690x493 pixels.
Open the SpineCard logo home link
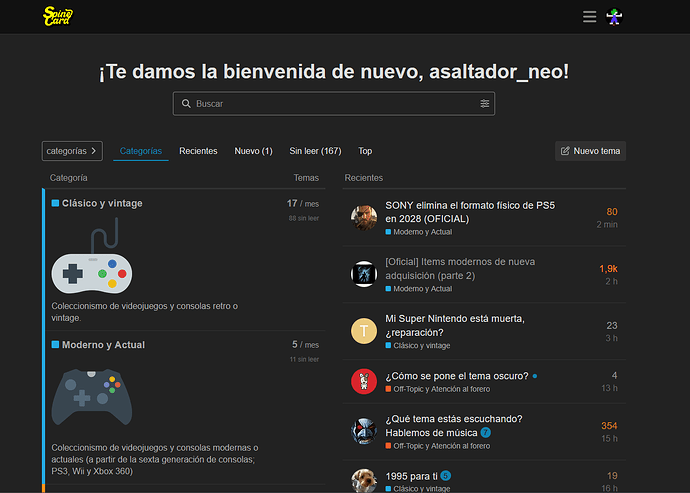(58, 16)
